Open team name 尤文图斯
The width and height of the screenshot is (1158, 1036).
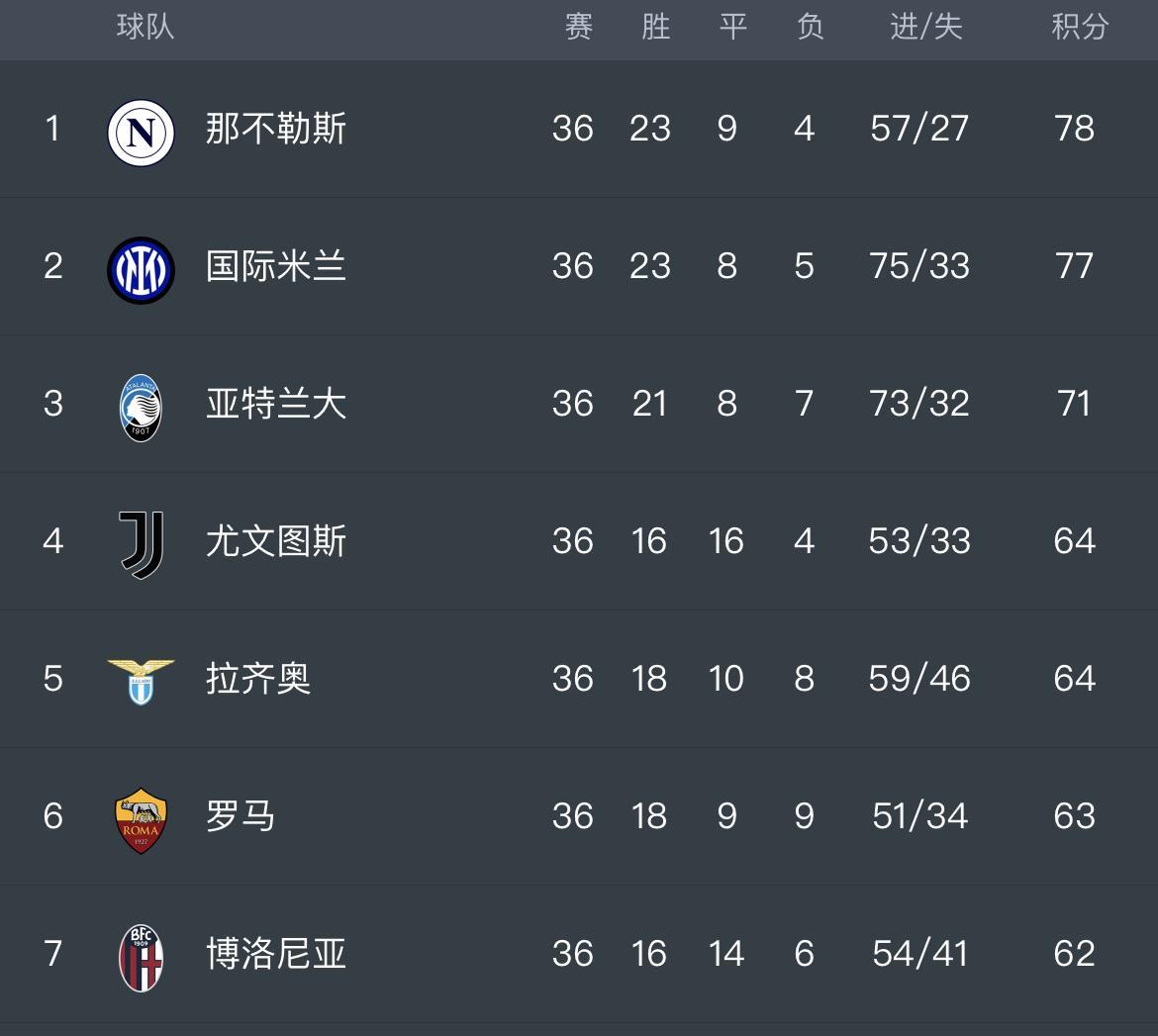[x=275, y=540]
